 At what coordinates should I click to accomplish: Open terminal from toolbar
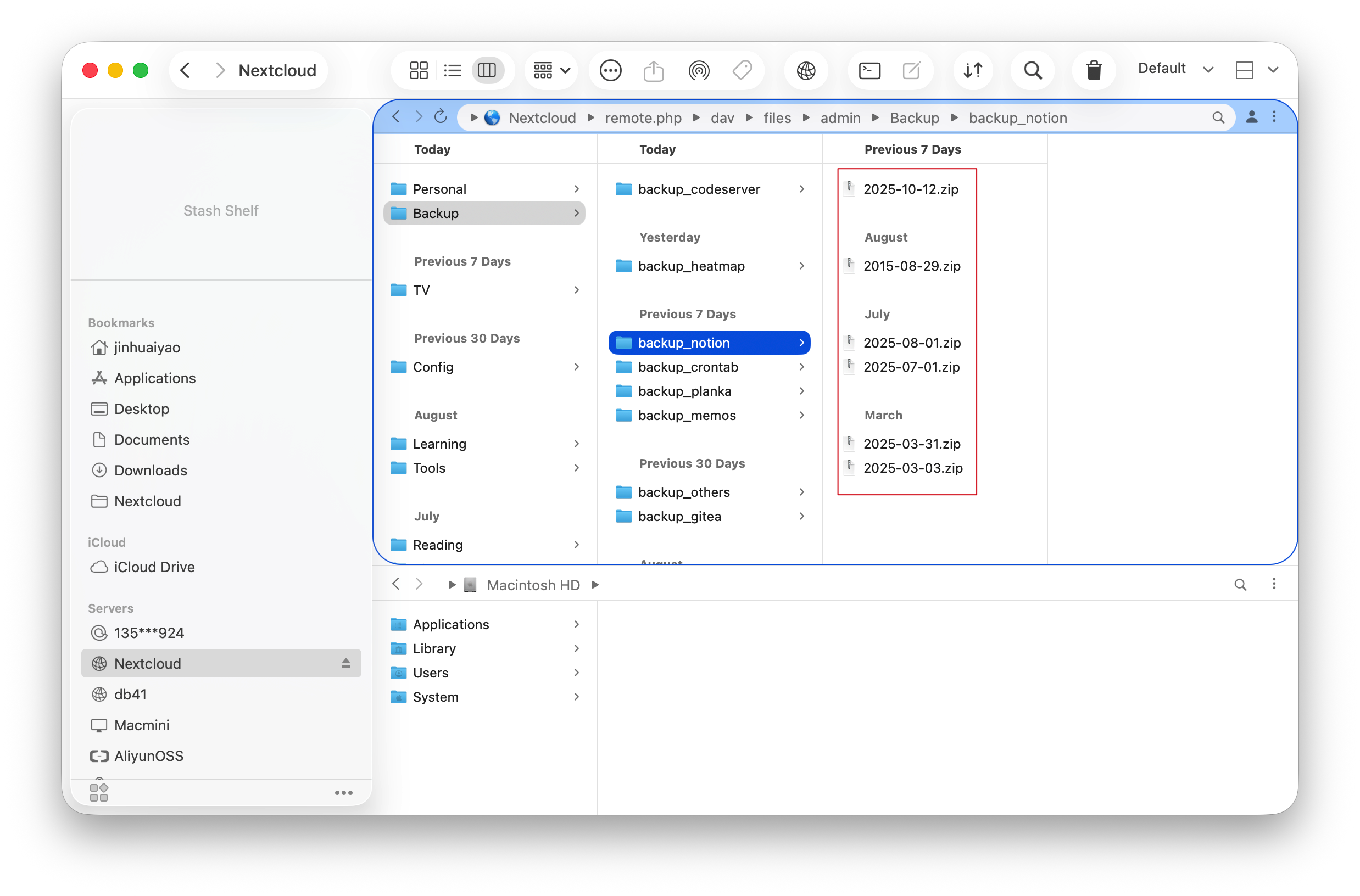click(869, 70)
